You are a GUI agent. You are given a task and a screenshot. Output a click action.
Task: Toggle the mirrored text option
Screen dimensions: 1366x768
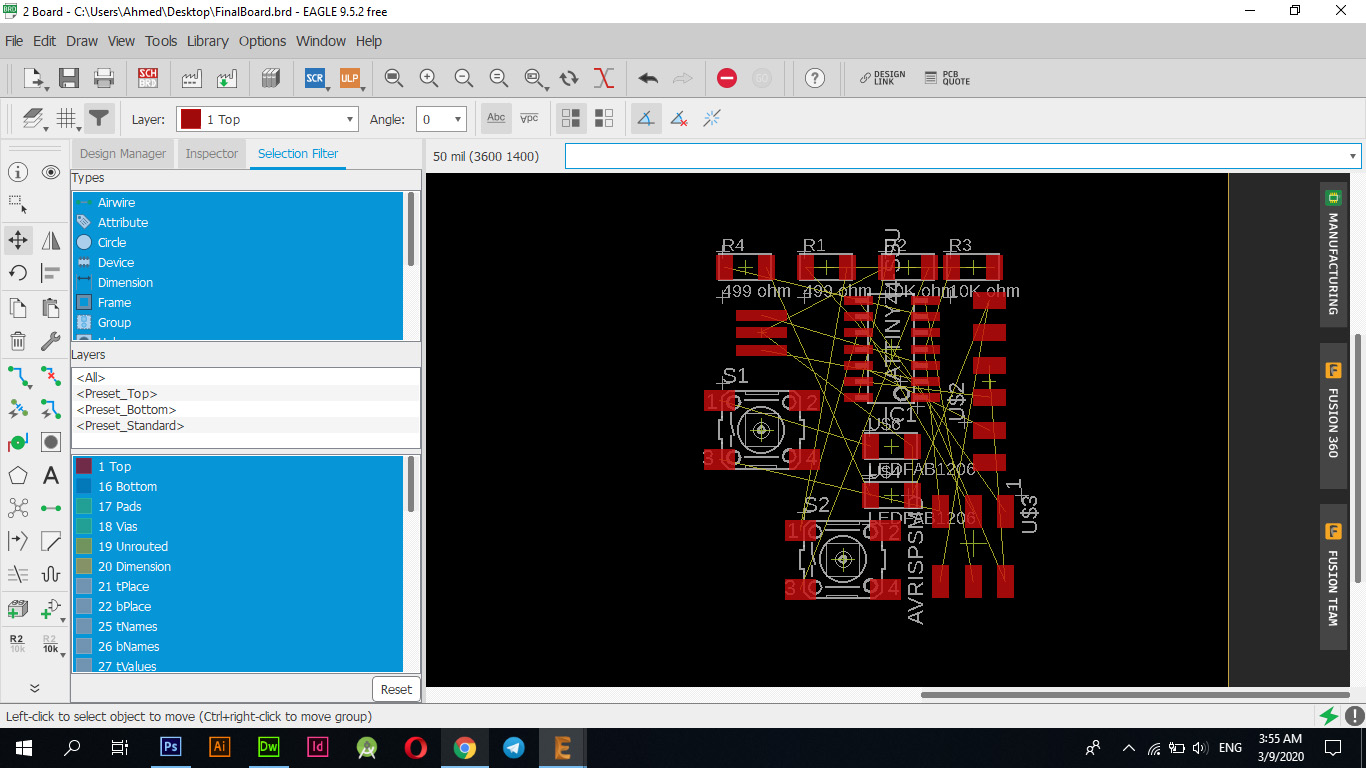[530, 119]
